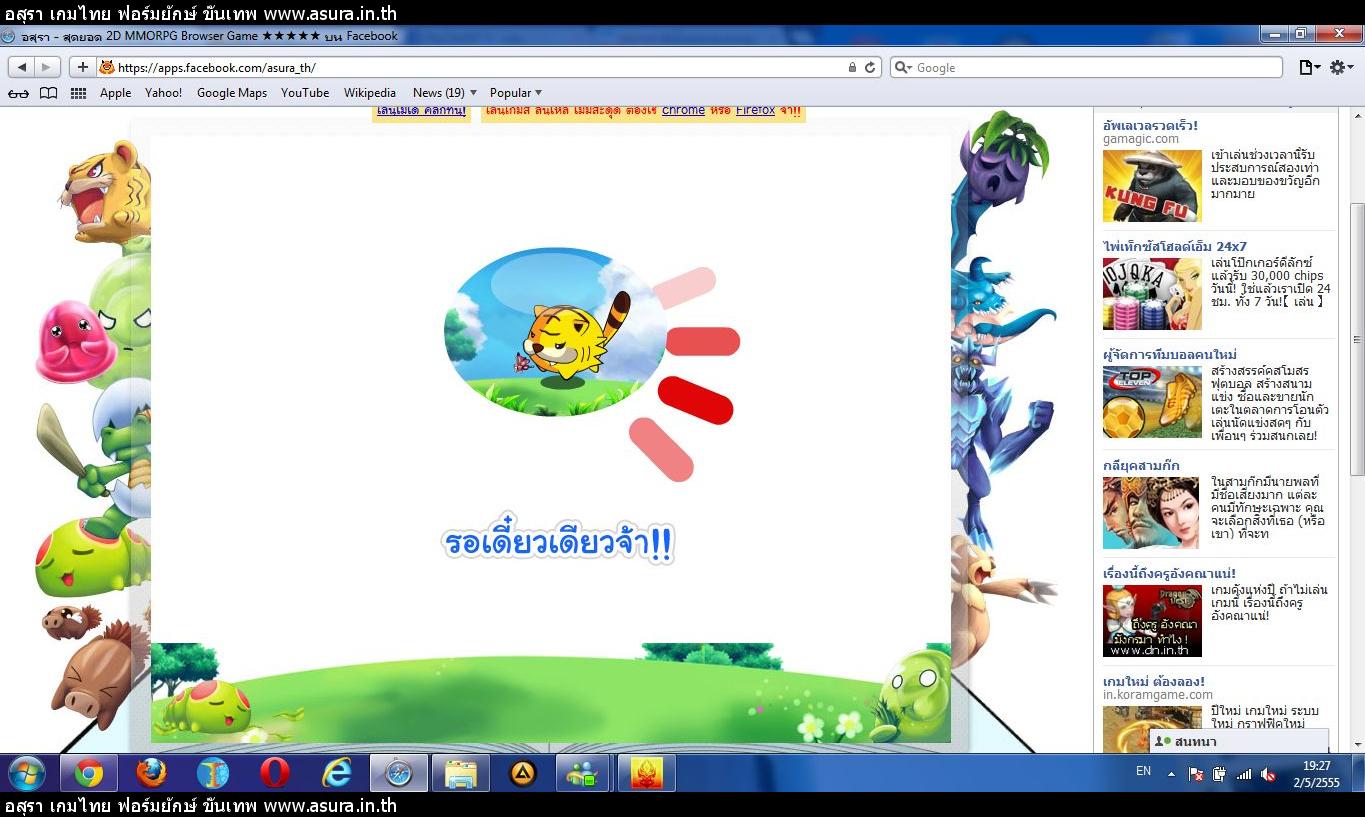Show hidden tray icons arrow
Screen dimensions: 1365x817
coord(1171,773)
